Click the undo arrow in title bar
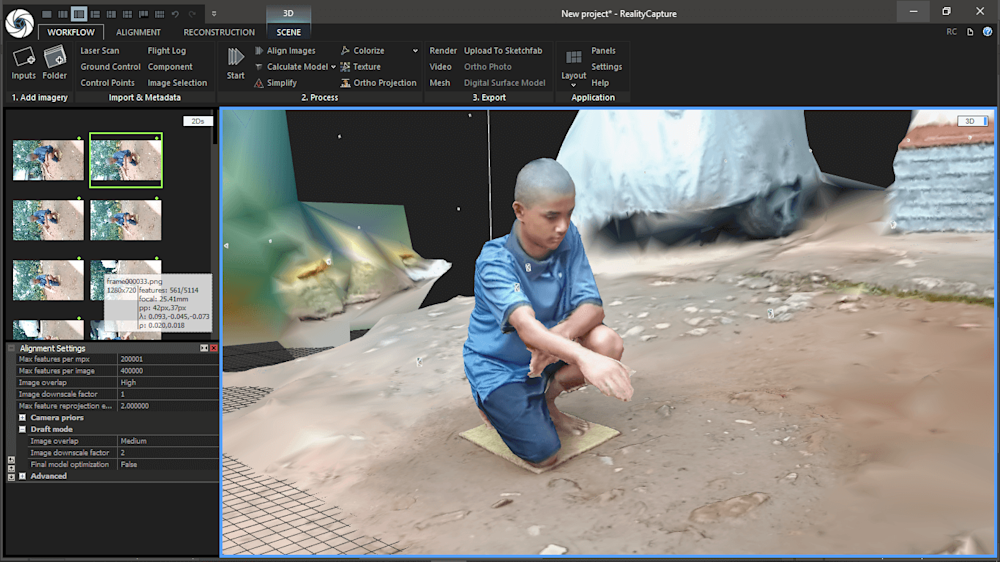The width and height of the screenshot is (1000, 562). (x=175, y=14)
